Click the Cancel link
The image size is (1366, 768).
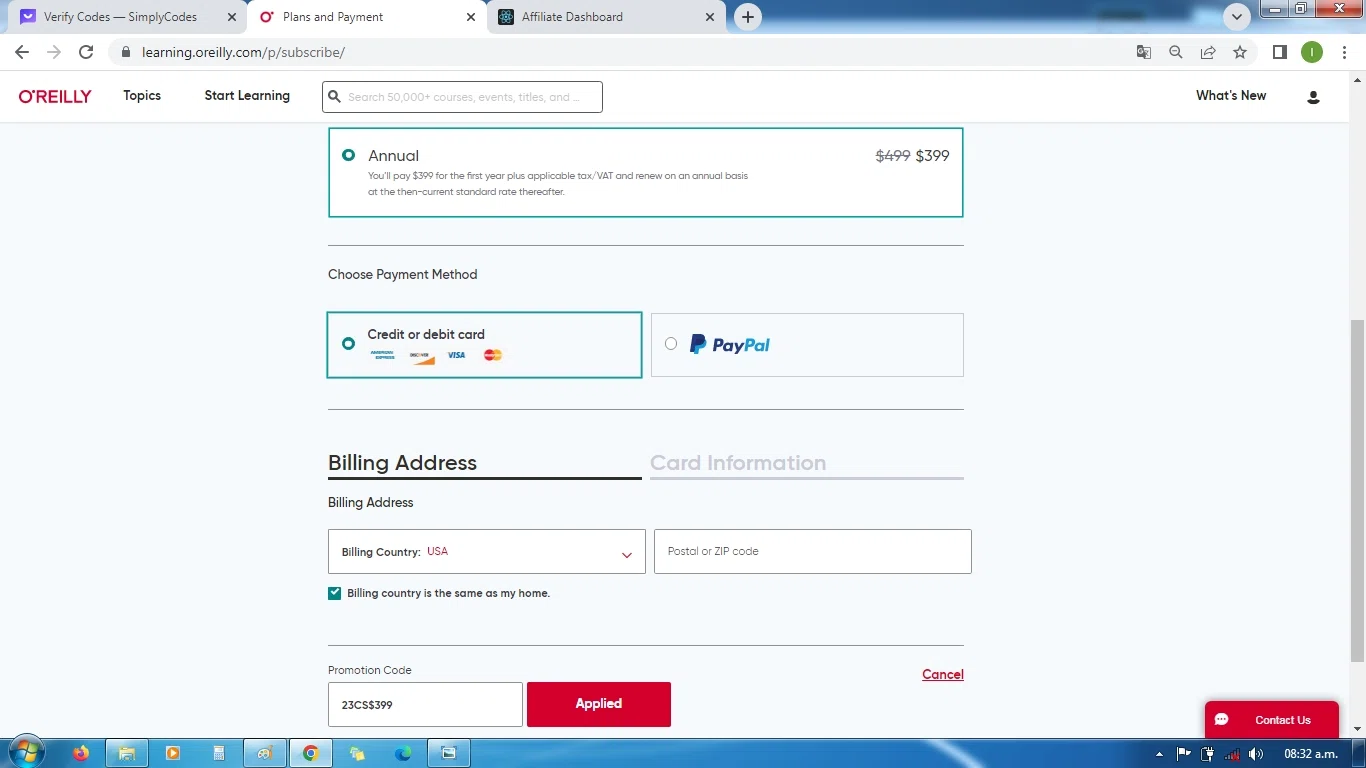943,674
